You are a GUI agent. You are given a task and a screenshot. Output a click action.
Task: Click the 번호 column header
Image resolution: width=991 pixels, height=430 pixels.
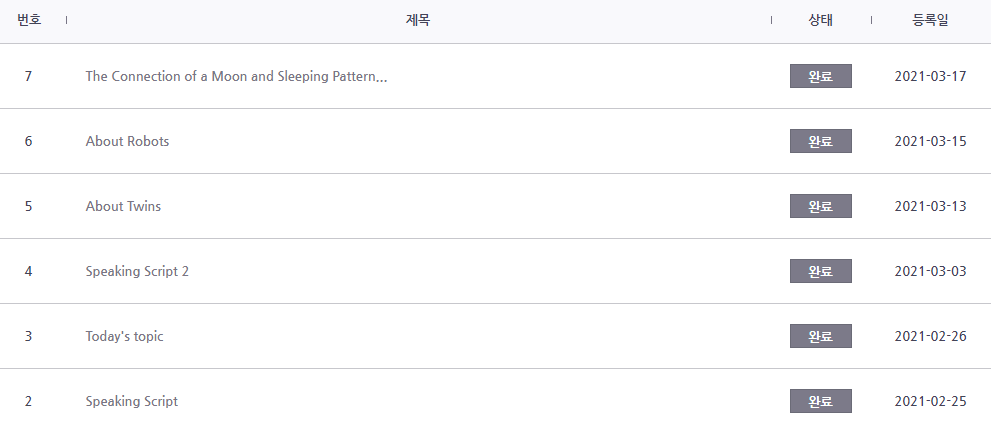pyautogui.click(x=29, y=20)
